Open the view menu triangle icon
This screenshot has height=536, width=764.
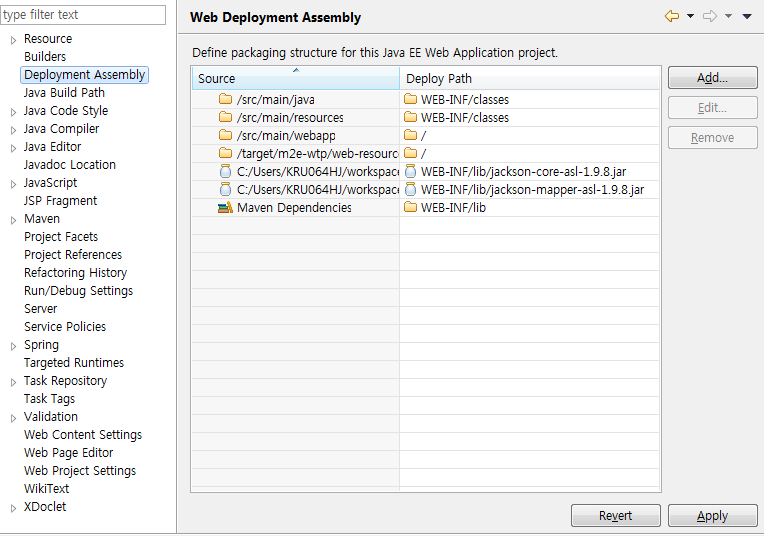[747, 16]
